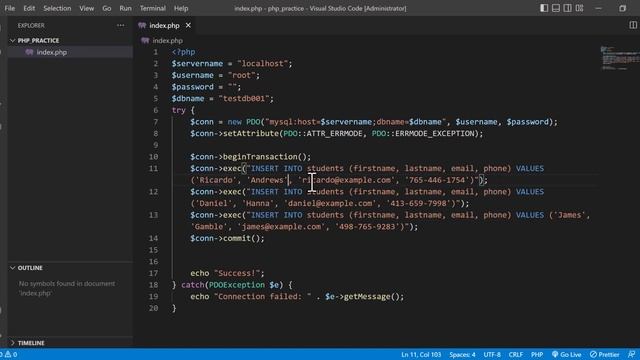The height and width of the screenshot is (360, 640).
Task: Click 'james@example.com' in the code
Action: point(281,227)
